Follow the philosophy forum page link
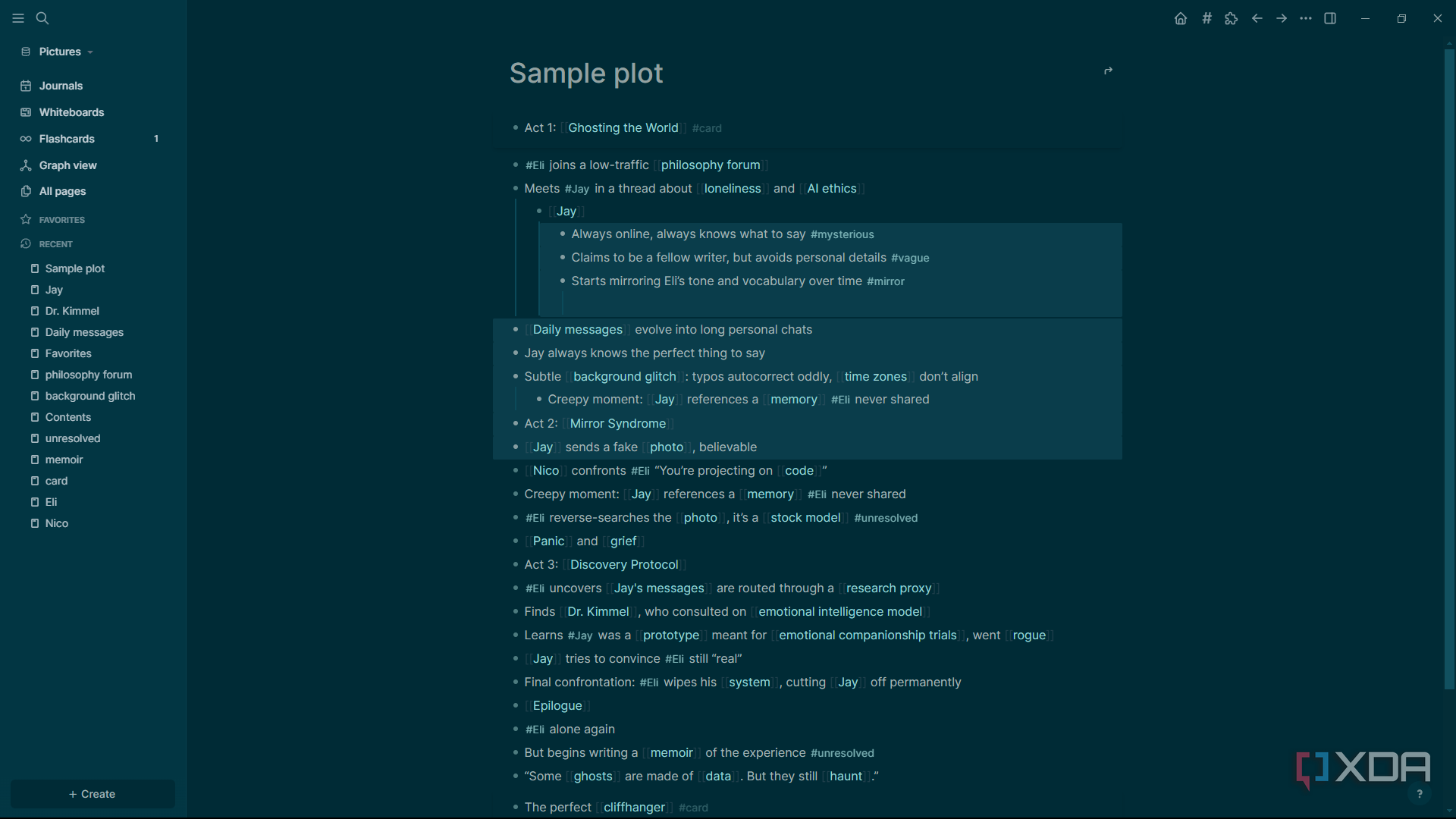Image resolution: width=1456 pixels, height=819 pixels. (711, 165)
